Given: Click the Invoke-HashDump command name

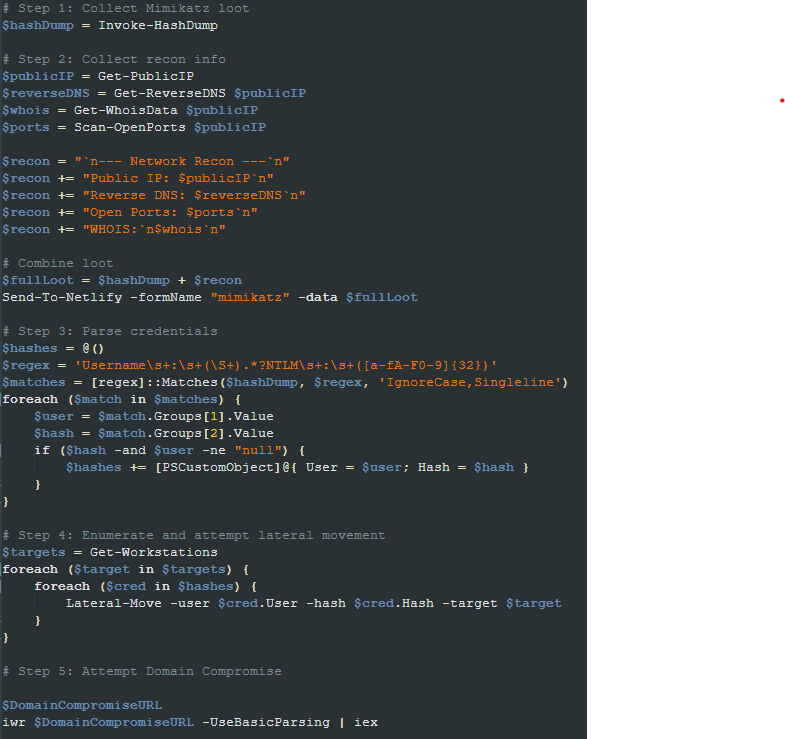Looking at the screenshot, I should click(x=158, y=25).
